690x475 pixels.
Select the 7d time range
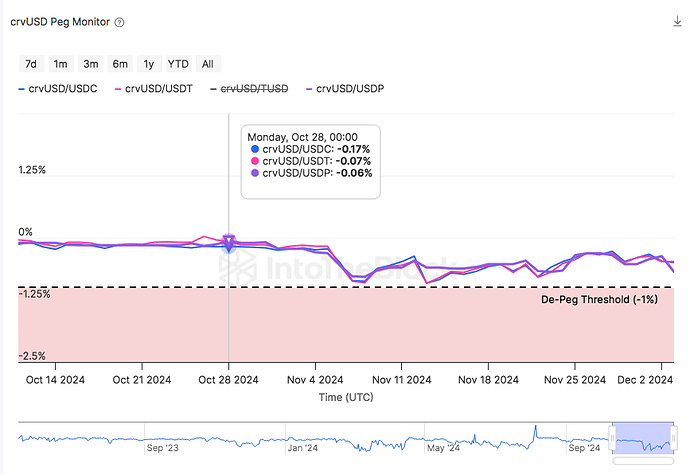(31, 64)
